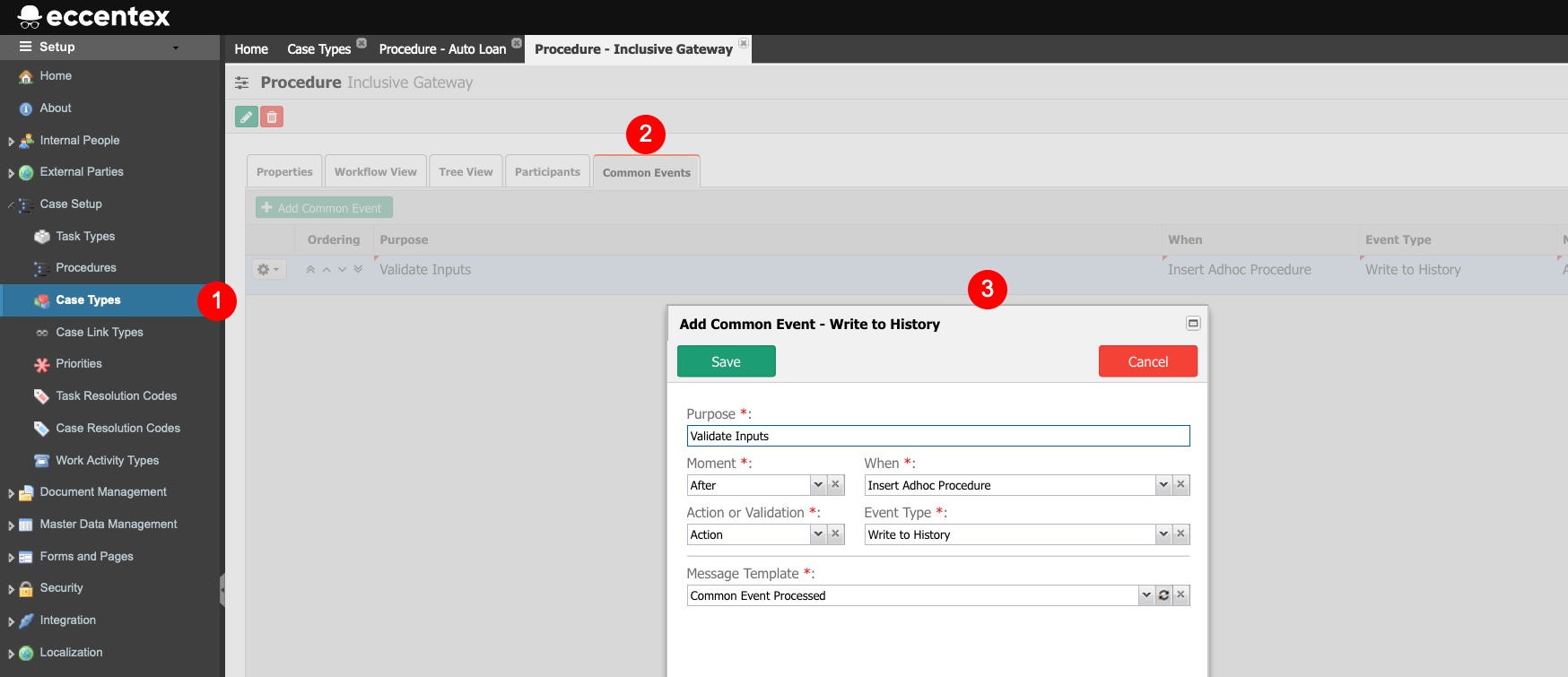1568x677 pixels.
Task: Click the procedure settings sliders icon
Action: point(242,82)
